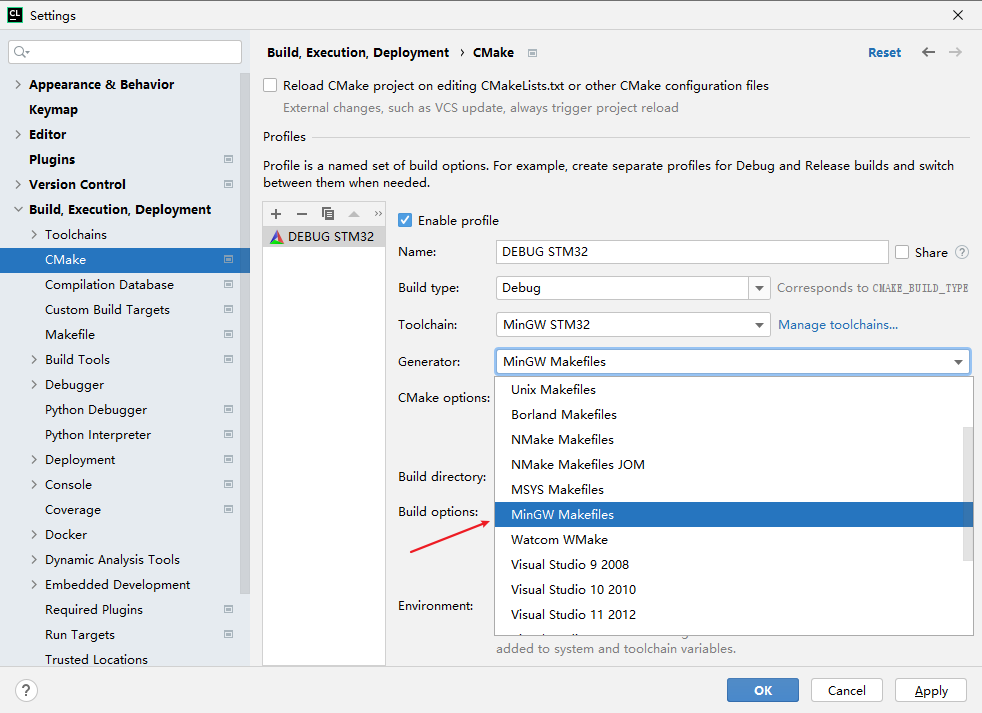Screen dimensions: 982x713
Task: Copy the selected CMake profile
Action: pos(328,214)
